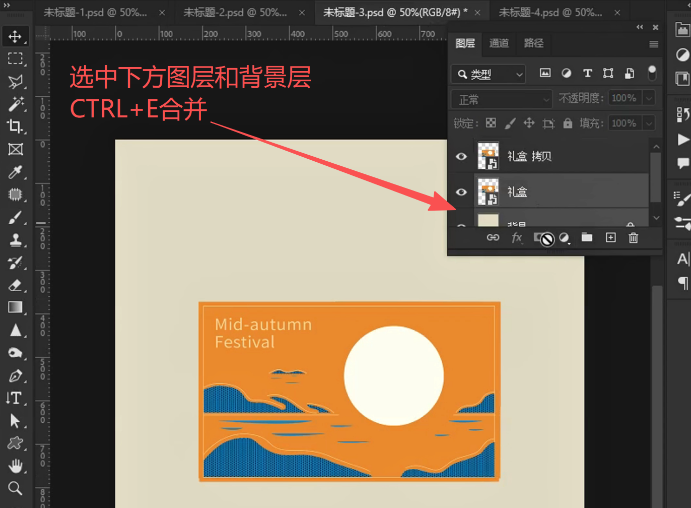Open the layer style fx menu
This screenshot has width=691, height=508.
click(x=517, y=238)
